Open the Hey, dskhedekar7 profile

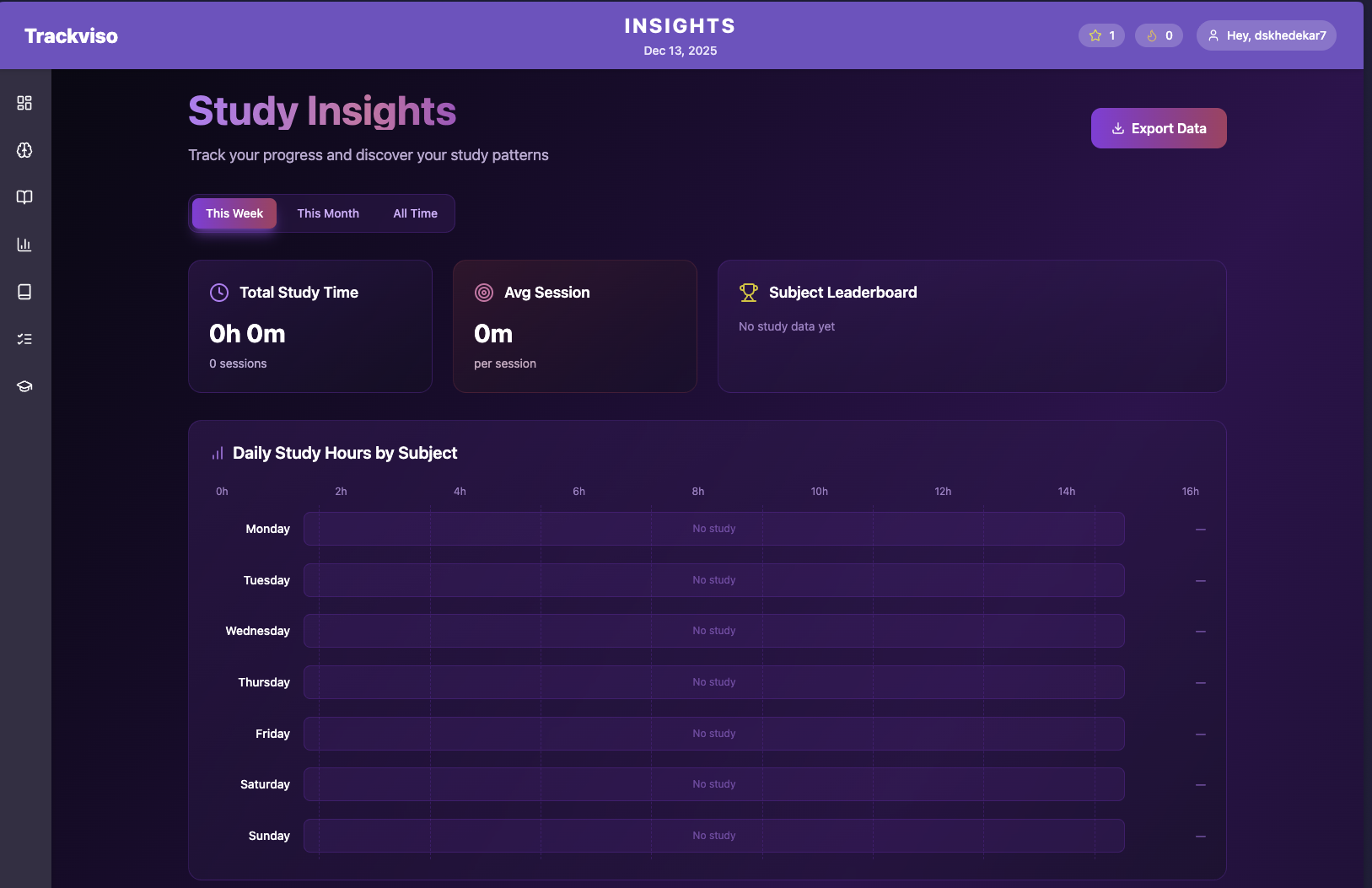[1266, 35]
